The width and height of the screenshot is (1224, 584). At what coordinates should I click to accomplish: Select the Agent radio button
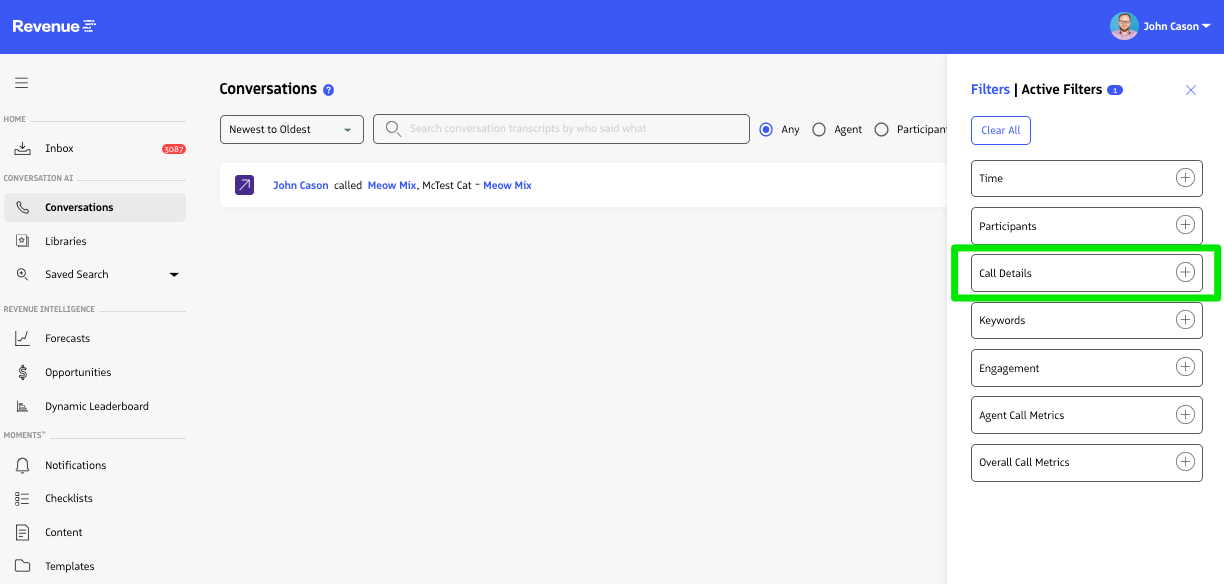click(x=819, y=129)
